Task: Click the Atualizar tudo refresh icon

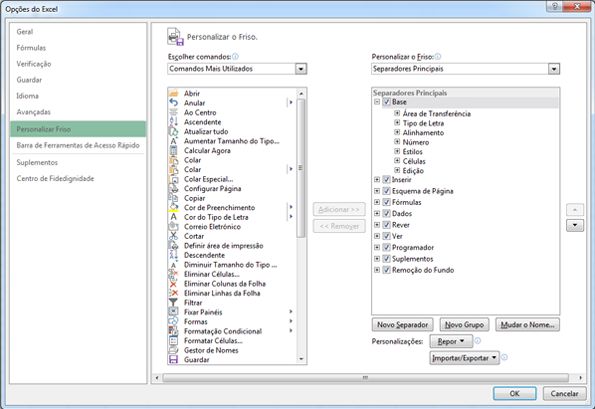Action: pyautogui.click(x=173, y=131)
